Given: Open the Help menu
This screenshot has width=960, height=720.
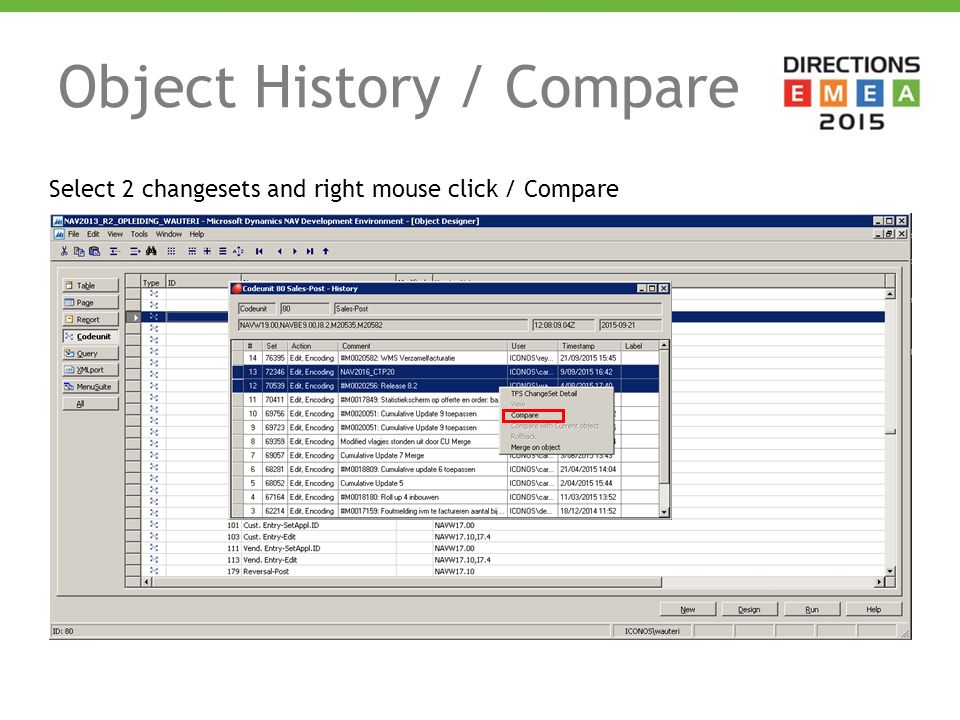Looking at the screenshot, I should click(x=197, y=234).
